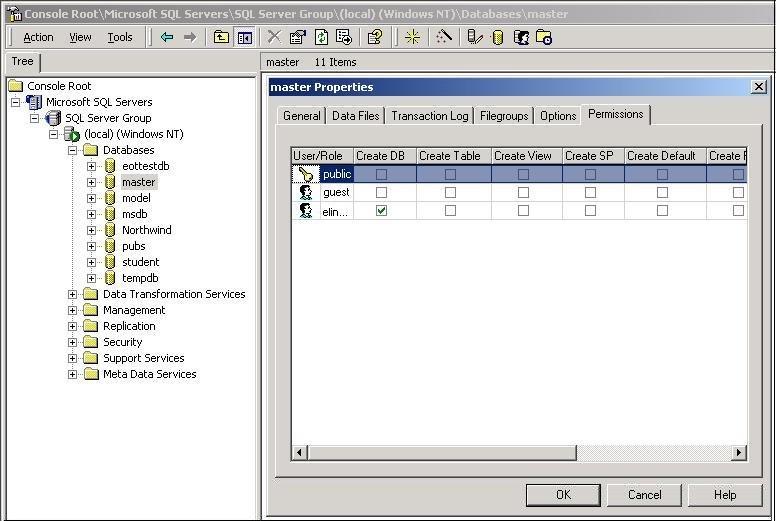Switch to the Transaction Log tab

pos(430,116)
